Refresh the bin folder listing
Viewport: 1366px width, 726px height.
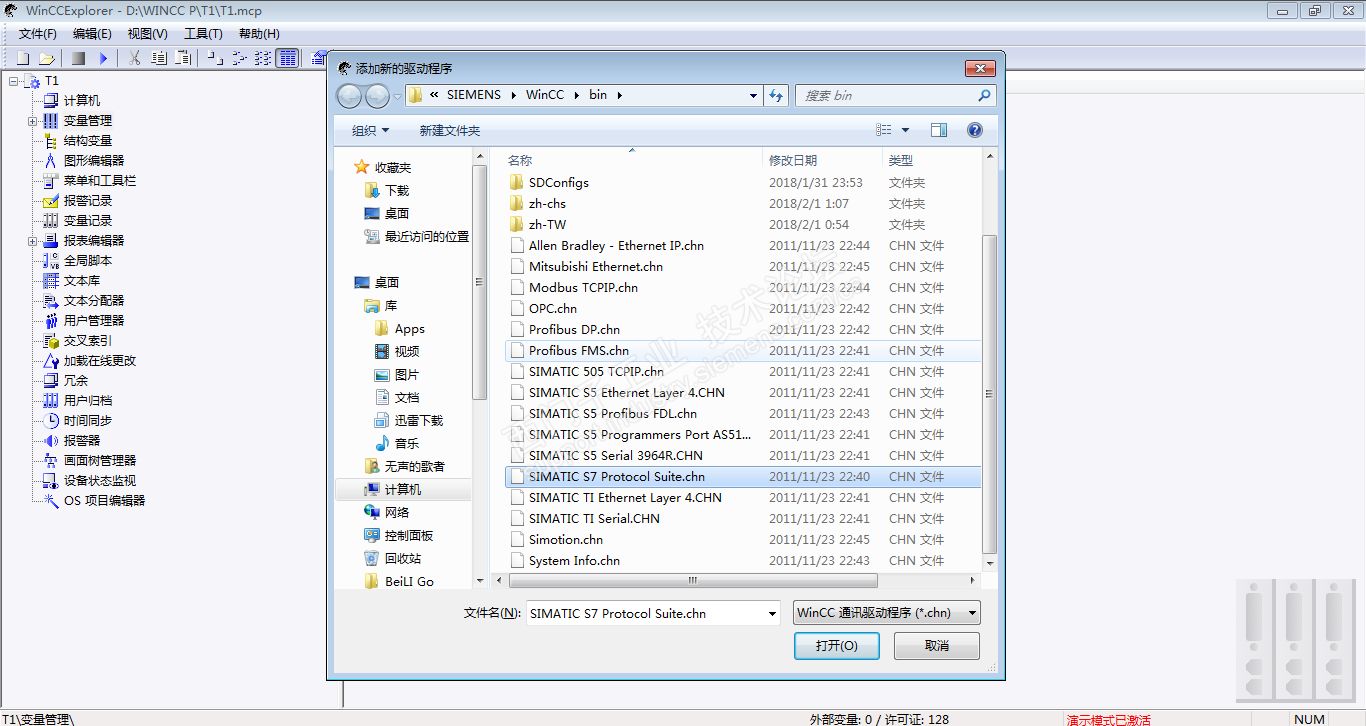coord(776,96)
